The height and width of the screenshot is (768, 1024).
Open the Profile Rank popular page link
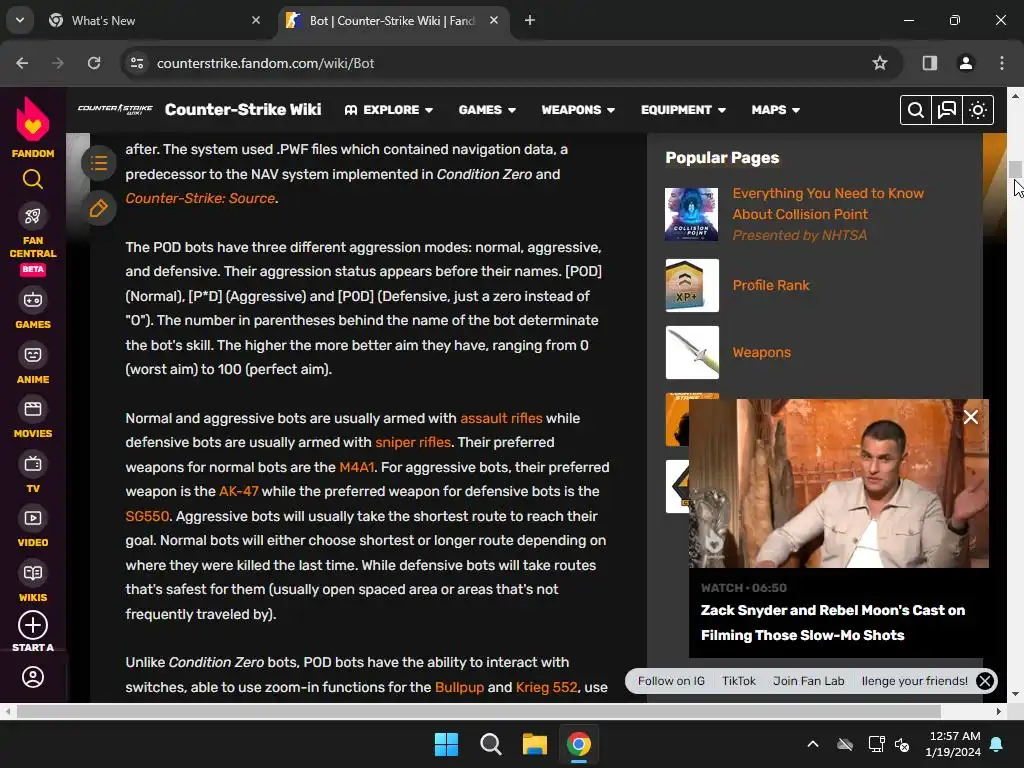coord(771,285)
